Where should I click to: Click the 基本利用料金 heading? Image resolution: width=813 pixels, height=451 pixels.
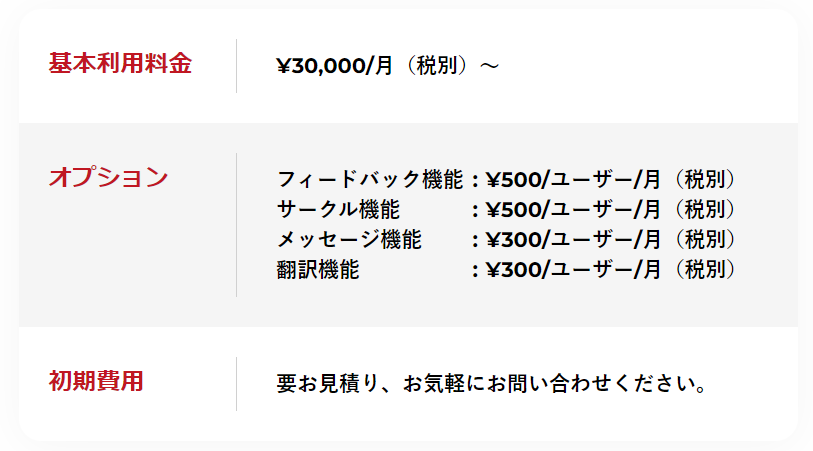point(120,64)
